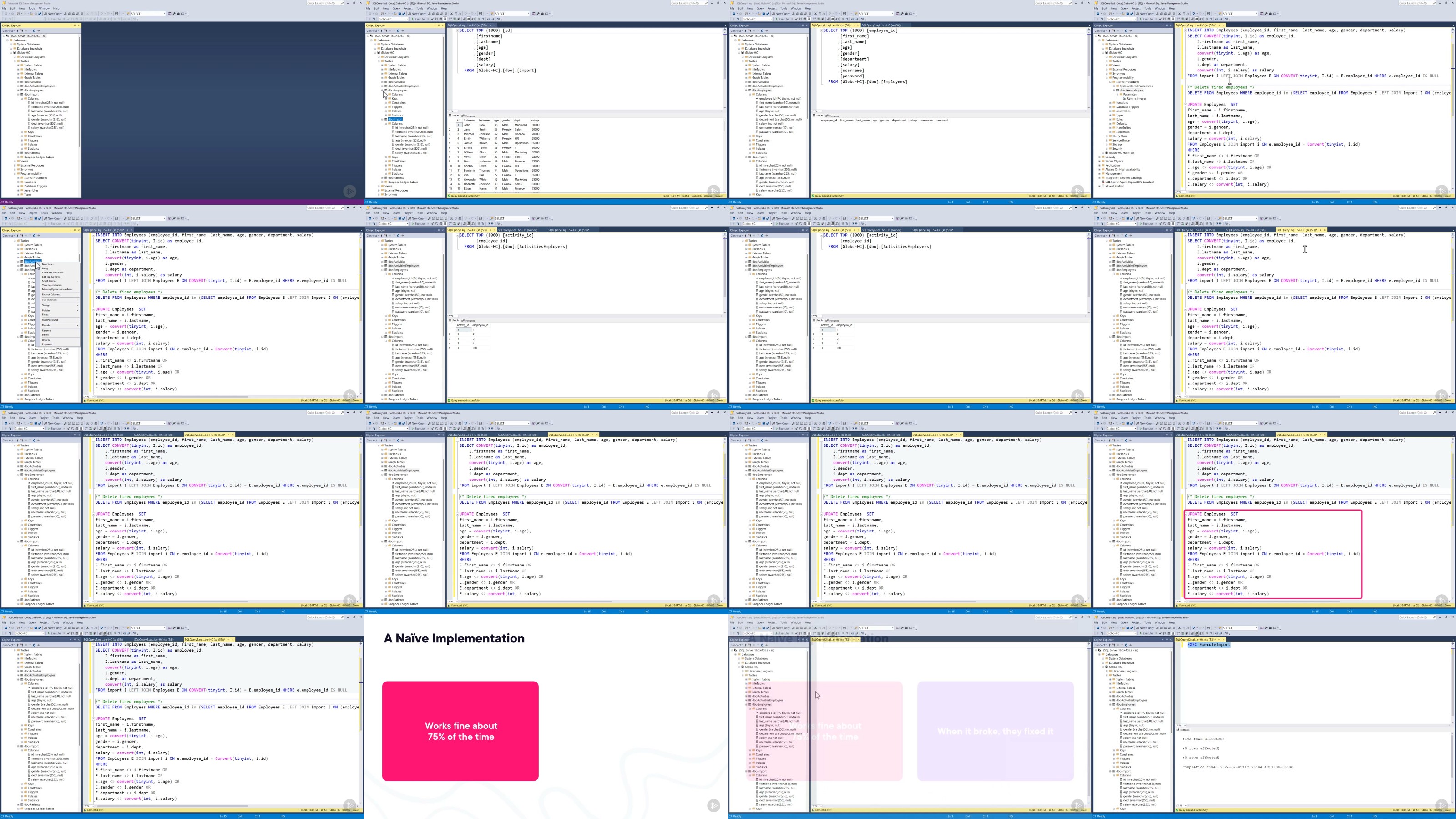Open Connect dropdown in empty-editor frame's Object Explorer
Screen dimensions: 1456x819
9,30
